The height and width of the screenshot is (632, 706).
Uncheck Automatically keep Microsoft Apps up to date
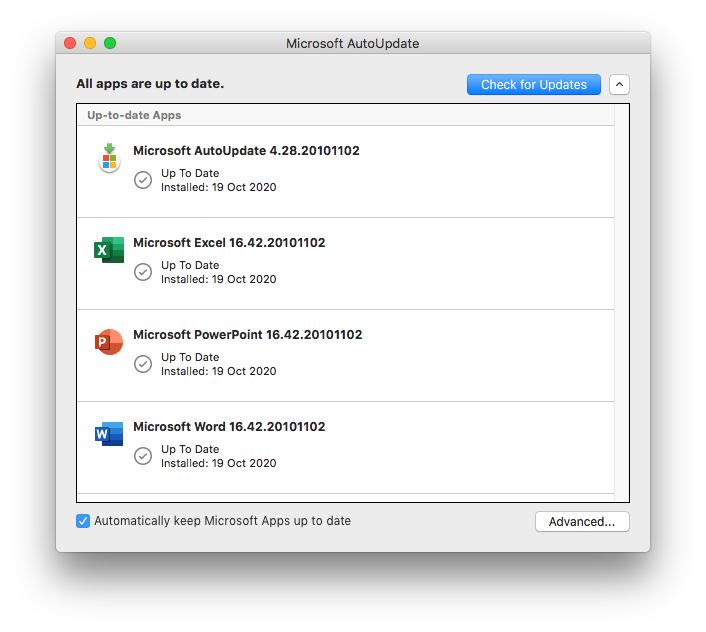[x=83, y=521]
